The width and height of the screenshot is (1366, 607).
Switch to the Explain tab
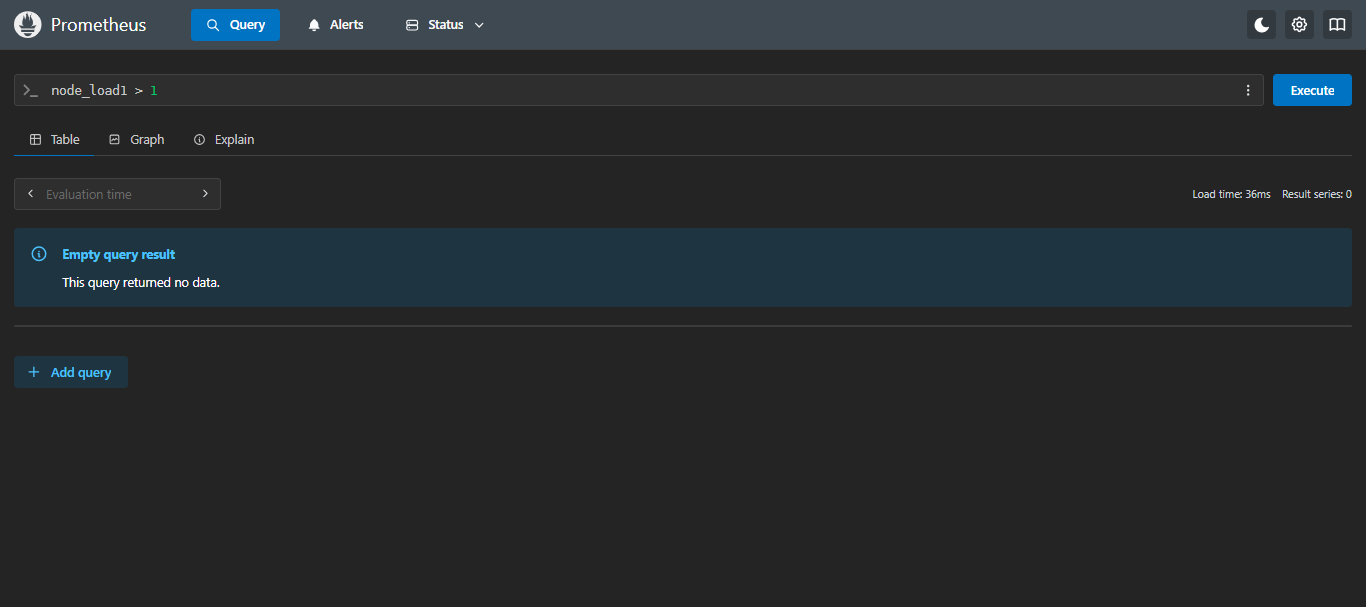pyautogui.click(x=224, y=140)
